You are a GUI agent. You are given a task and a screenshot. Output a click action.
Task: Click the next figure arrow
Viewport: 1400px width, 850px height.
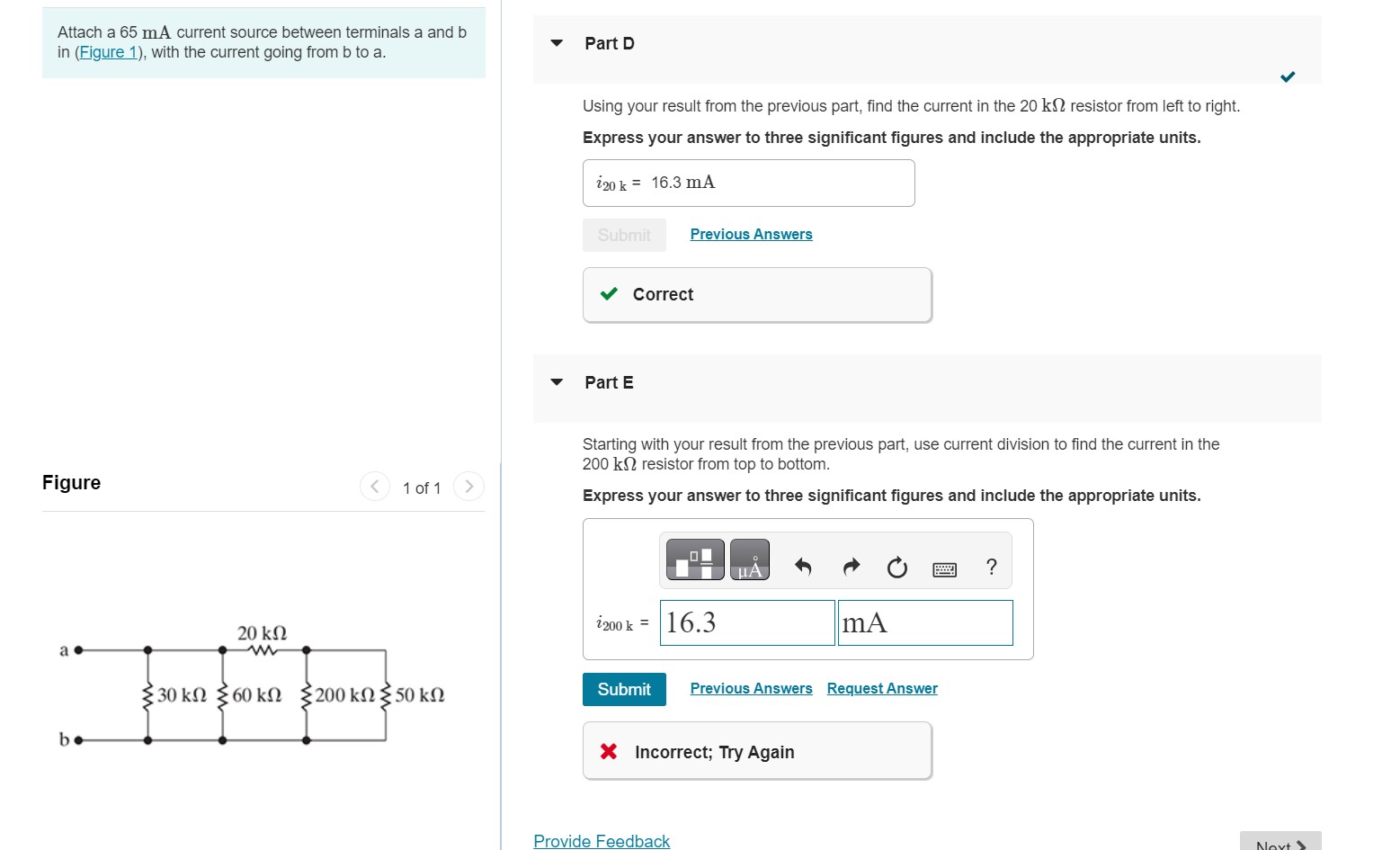[x=468, y=486]
